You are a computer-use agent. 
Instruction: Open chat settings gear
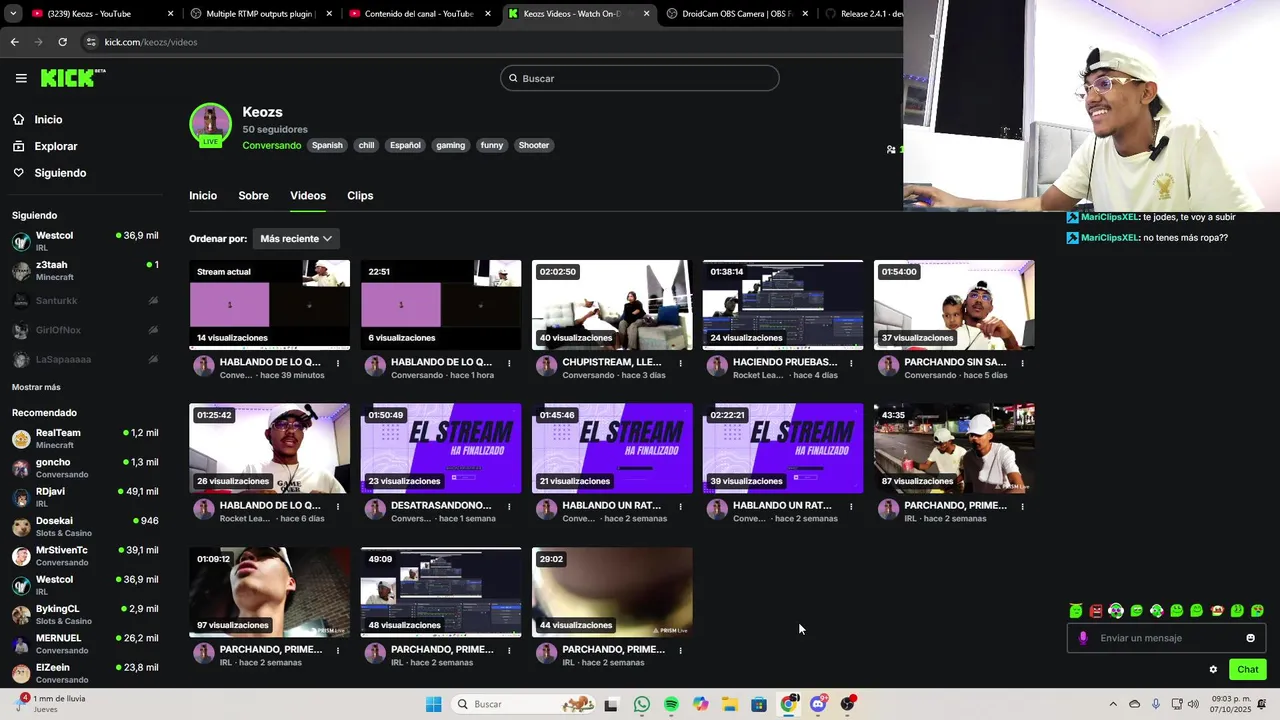(x=1213, y=670)
